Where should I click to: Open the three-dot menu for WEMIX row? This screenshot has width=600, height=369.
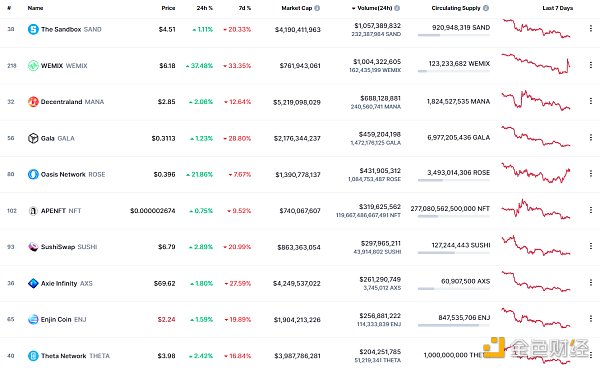[591, 65]
